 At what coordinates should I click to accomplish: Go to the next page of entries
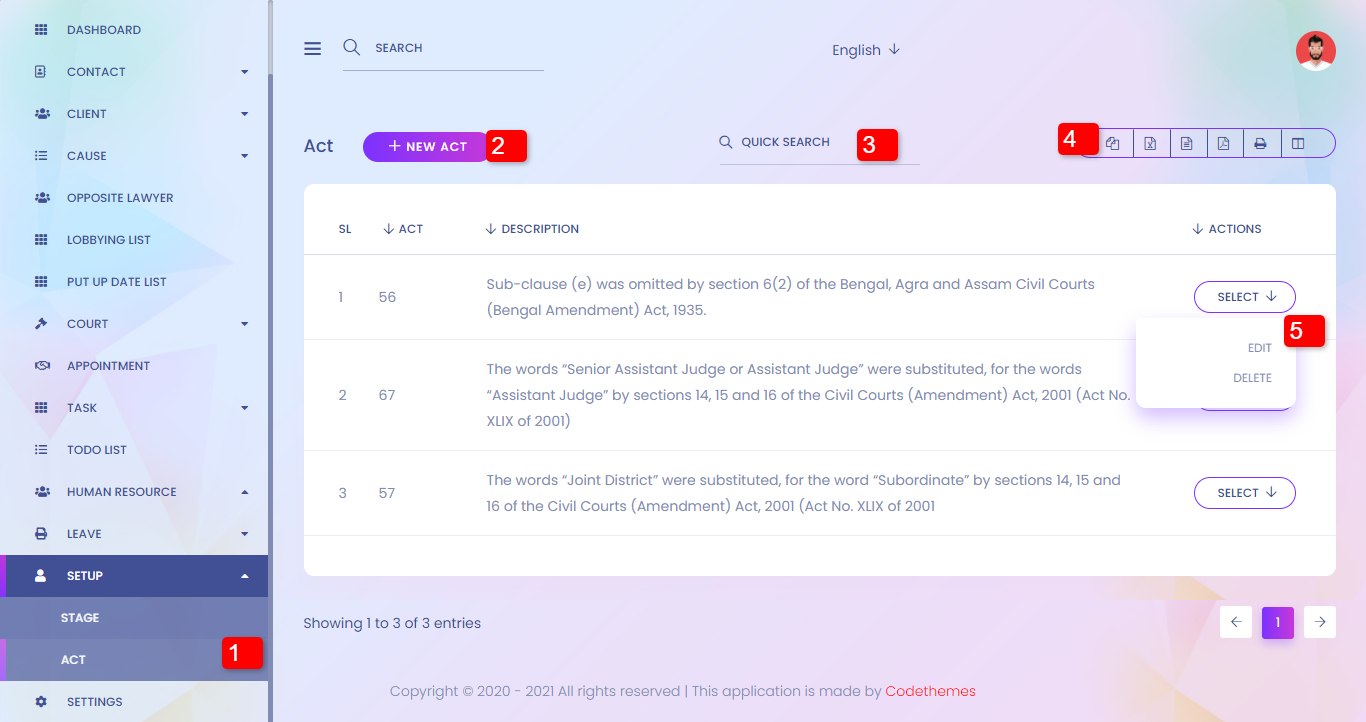(1320, 622)
